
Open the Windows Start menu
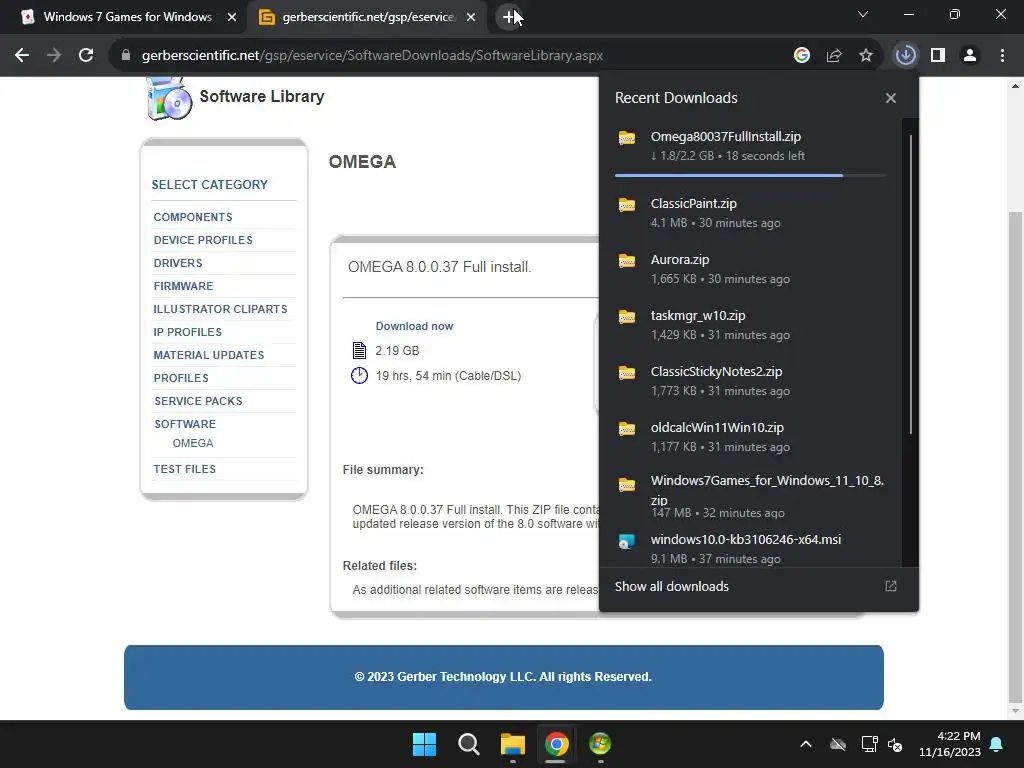point(424,744)
